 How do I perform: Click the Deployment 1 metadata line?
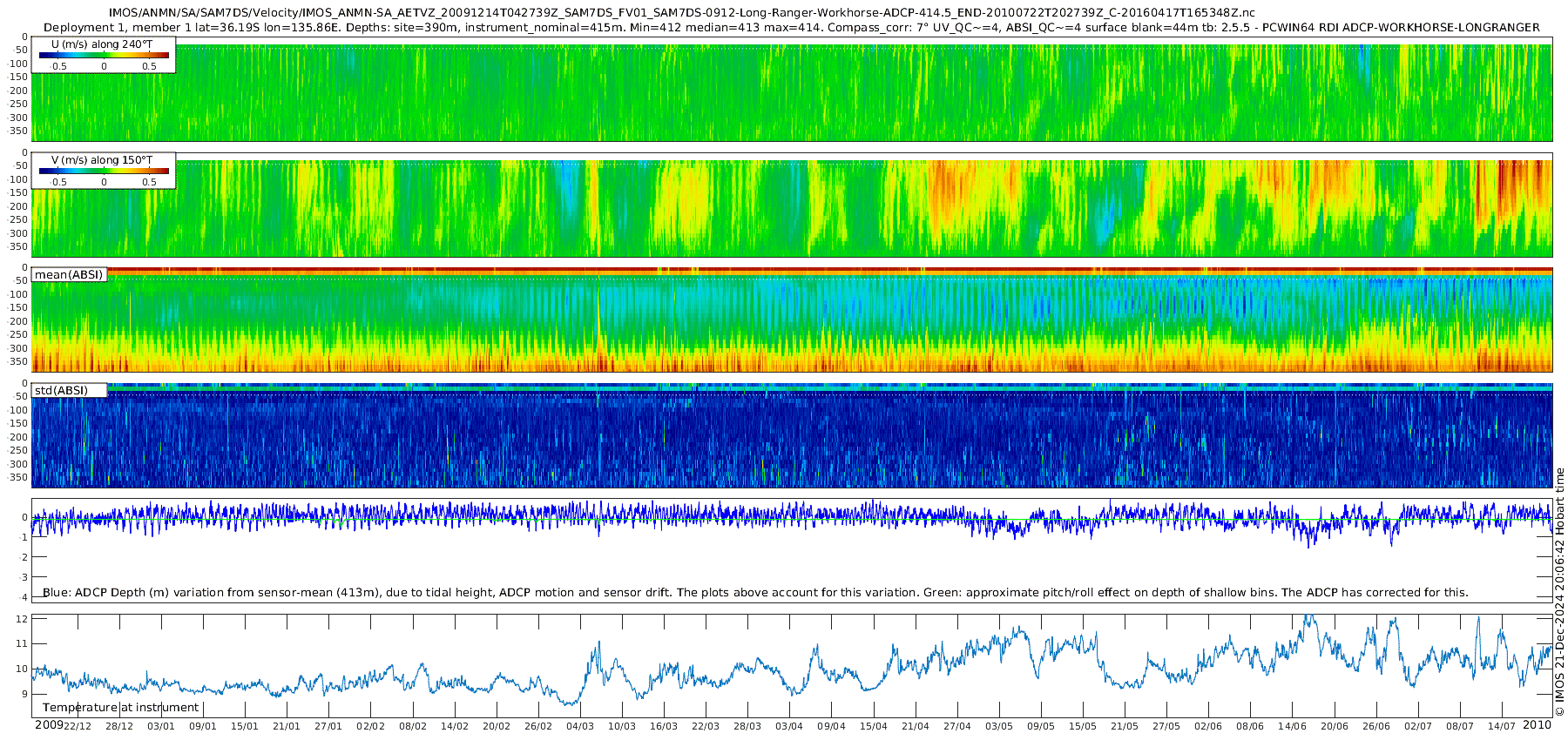point(791,28)
